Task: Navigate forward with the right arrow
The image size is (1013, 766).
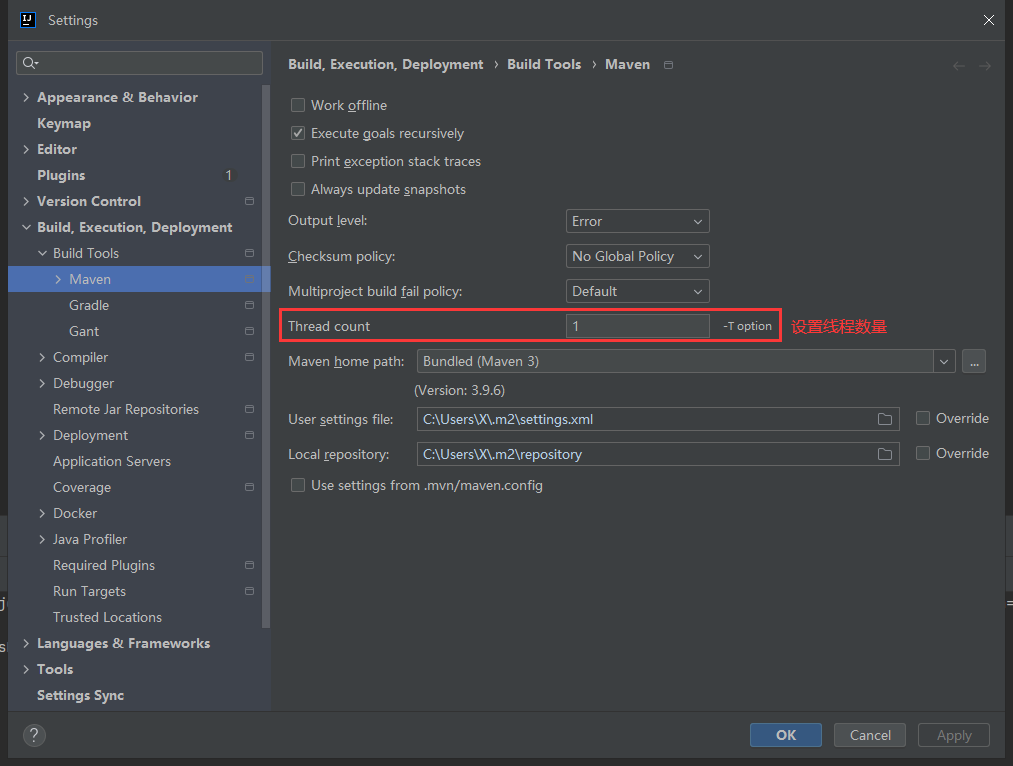Action: click(x=985, y=66)
